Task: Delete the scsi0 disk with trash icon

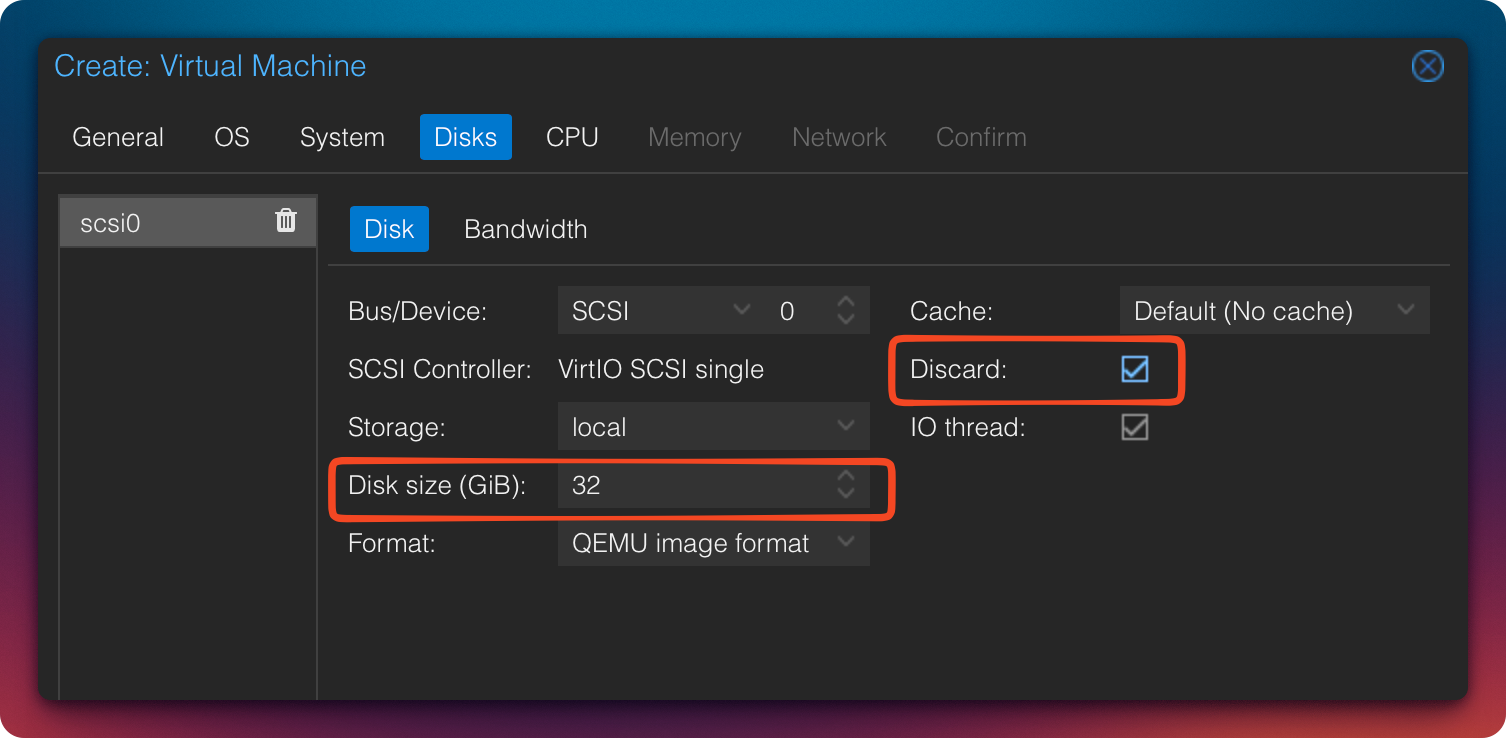Action: [286, 221]
